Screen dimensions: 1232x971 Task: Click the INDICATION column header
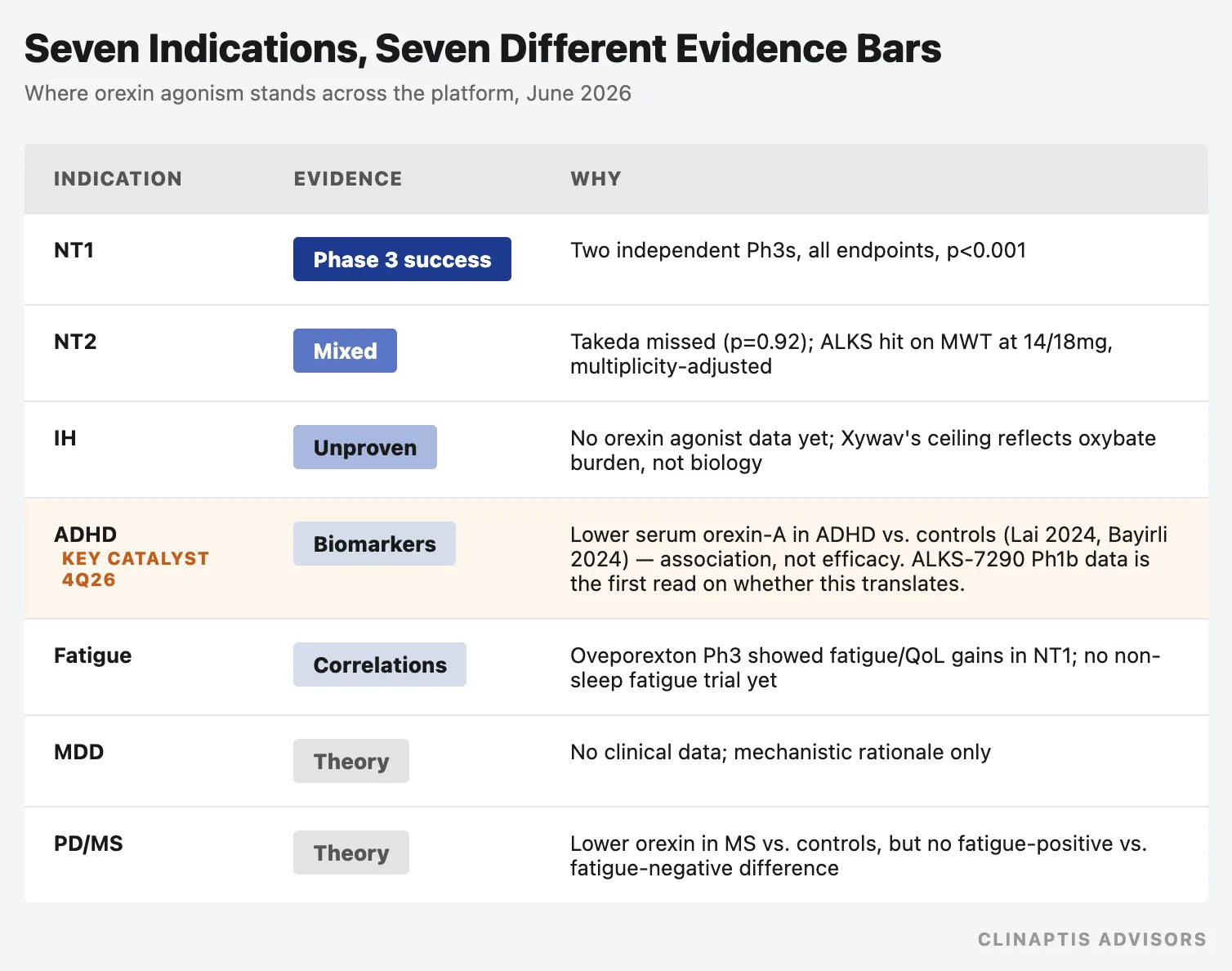(118, 179)
